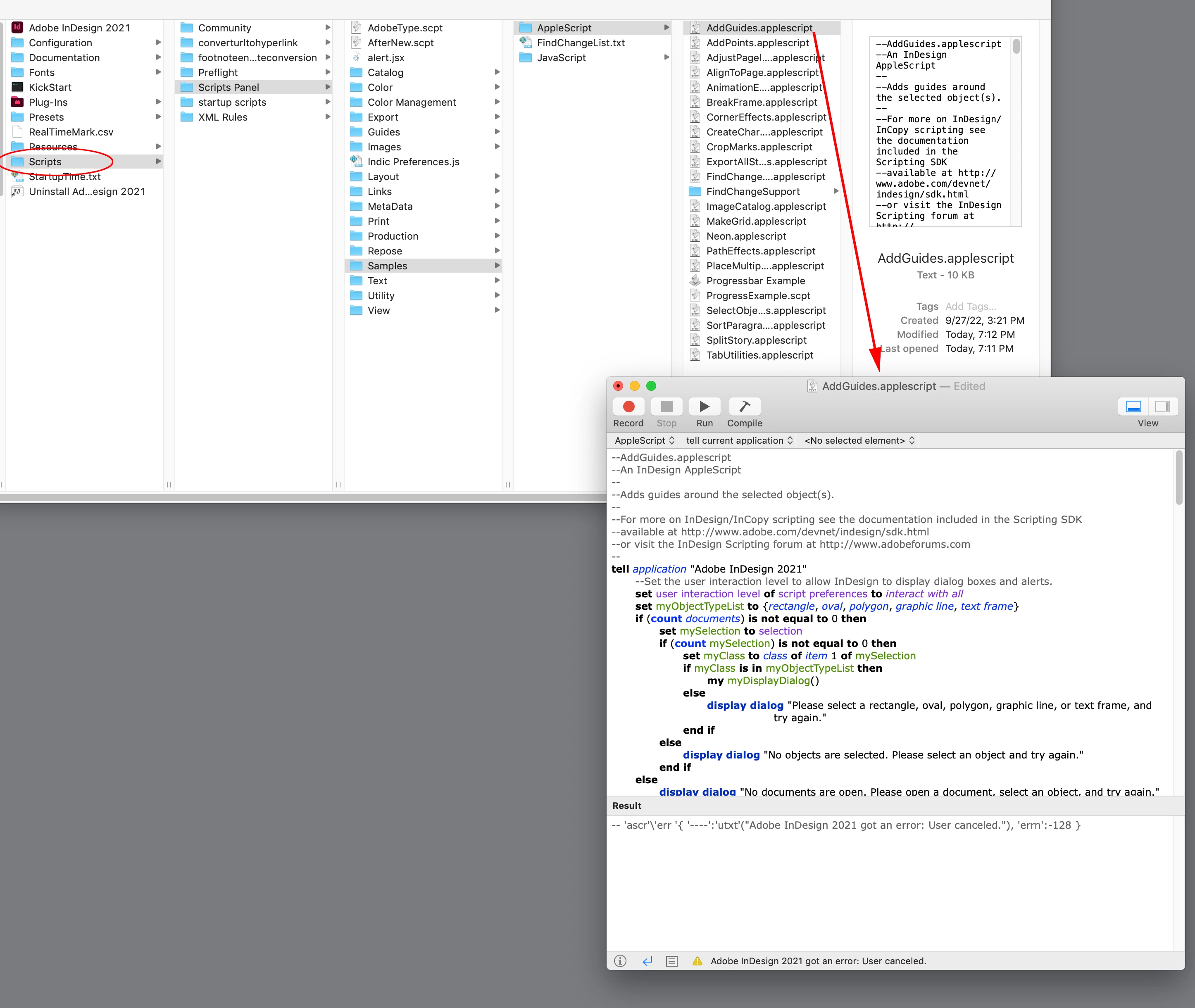Image resolution: width=1195 pixels, height=1008 pixels.
Task: Show the log list icon
Action: [672, 961]
